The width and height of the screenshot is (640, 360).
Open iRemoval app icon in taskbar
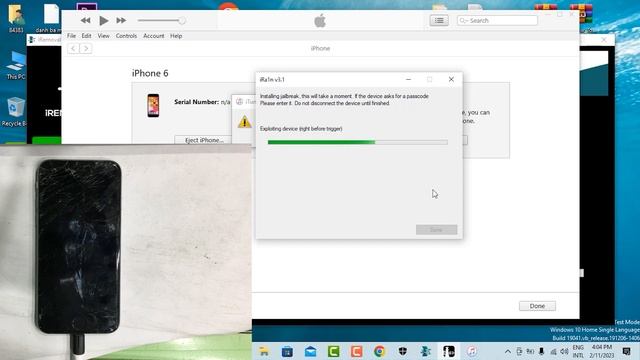point(425,351)
